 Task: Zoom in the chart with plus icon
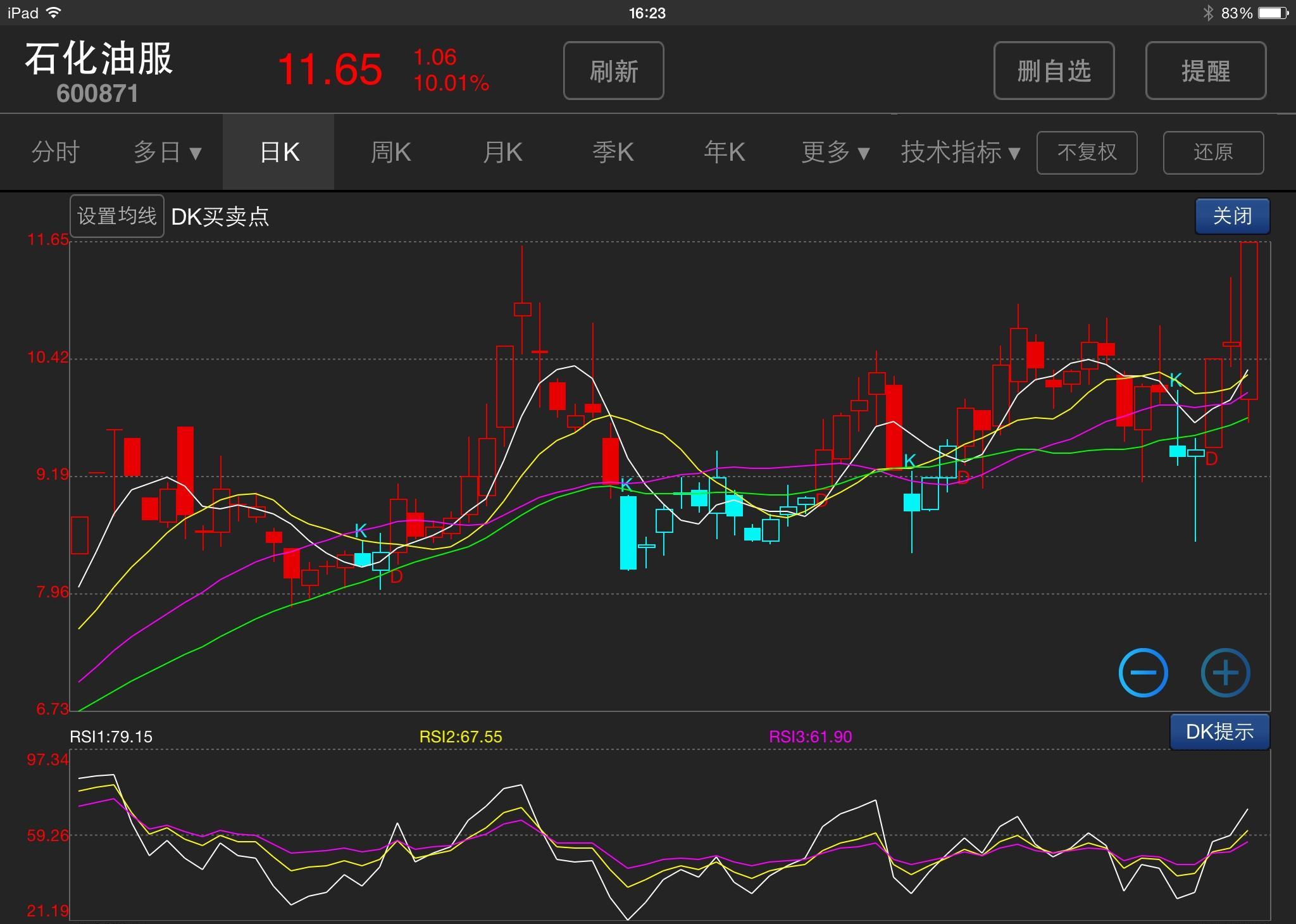(x=1225, y=673)
